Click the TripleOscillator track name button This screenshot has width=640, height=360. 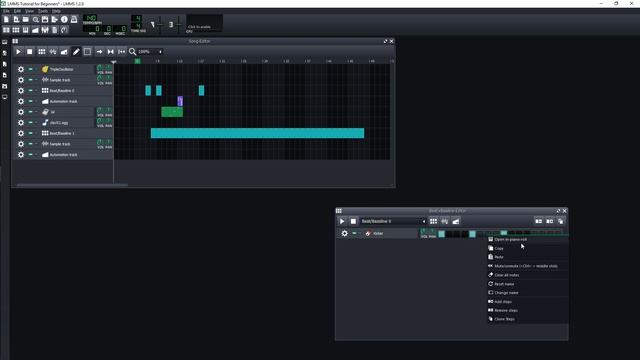coord(67,69)
